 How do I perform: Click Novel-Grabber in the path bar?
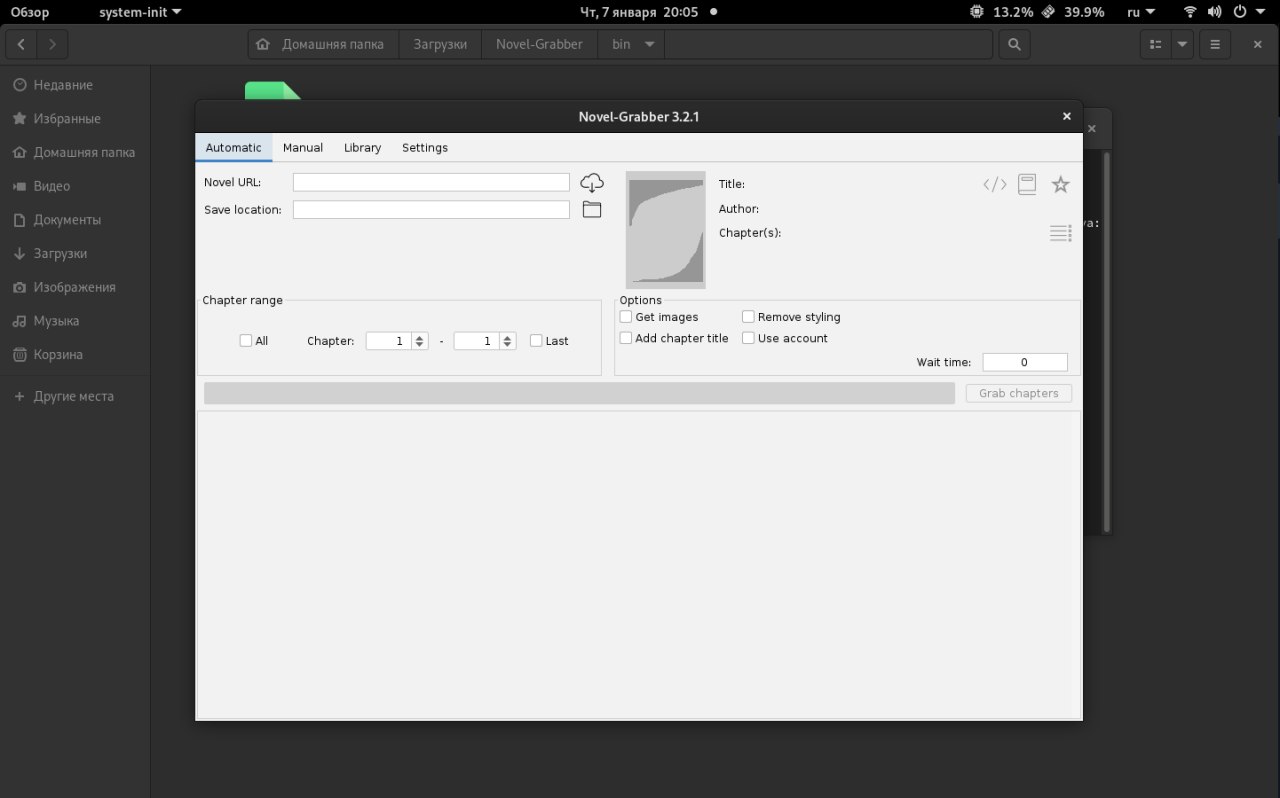click(539, 44)
